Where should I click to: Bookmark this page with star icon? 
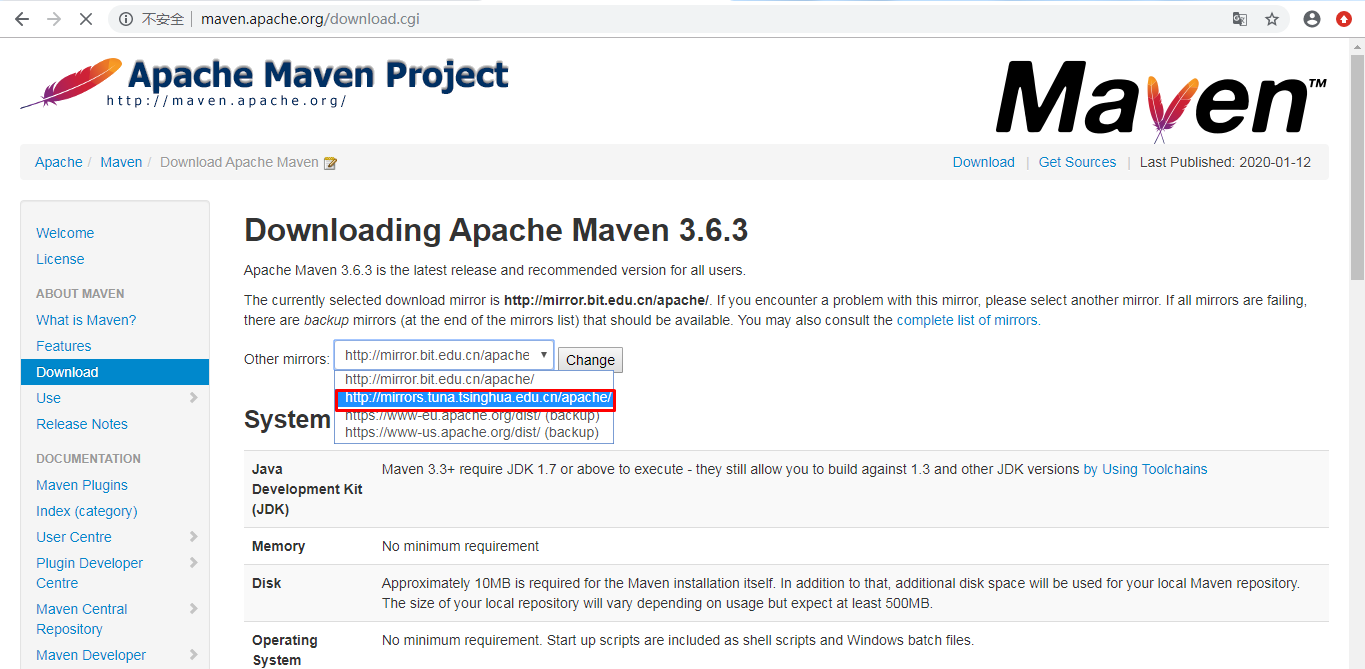click(x=1272, y=19)
